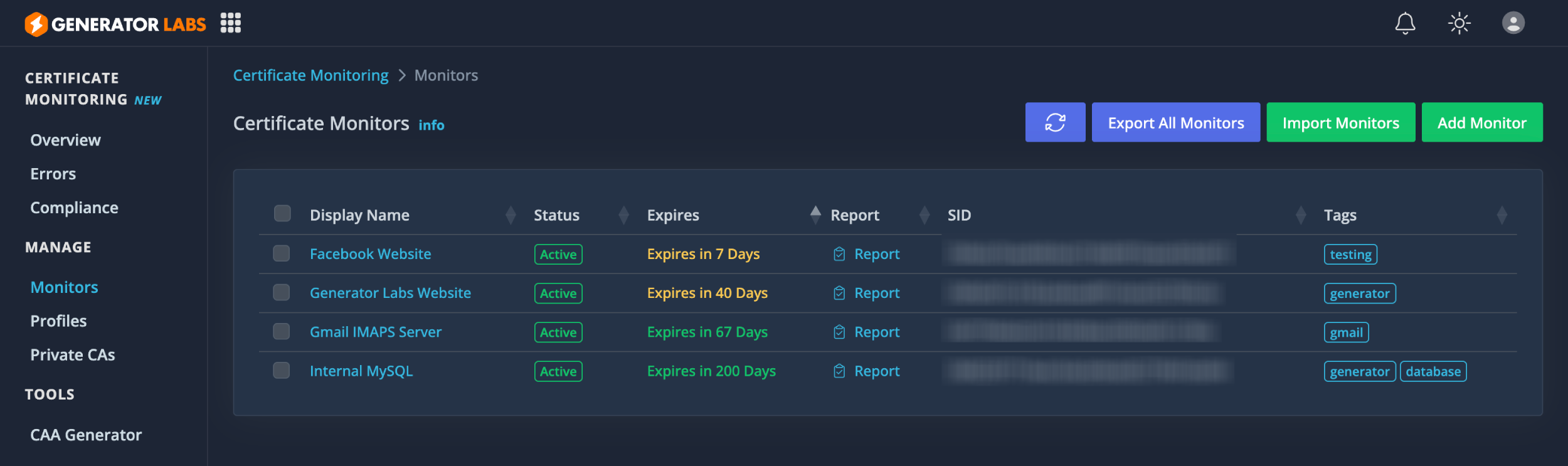
Task: Open the info link beside Certificate Monitors
Action: pos(432,125)
